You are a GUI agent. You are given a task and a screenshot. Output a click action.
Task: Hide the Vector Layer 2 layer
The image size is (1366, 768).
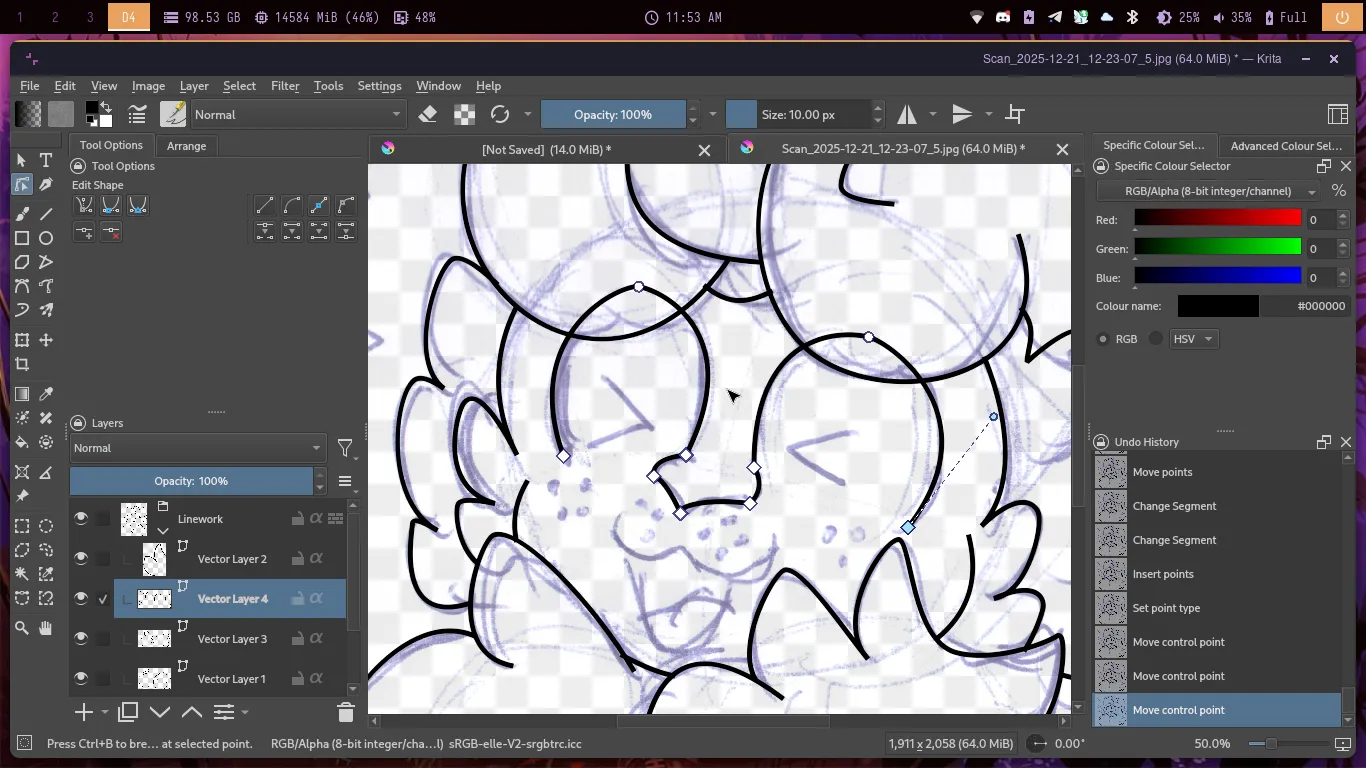pos(81,559)
